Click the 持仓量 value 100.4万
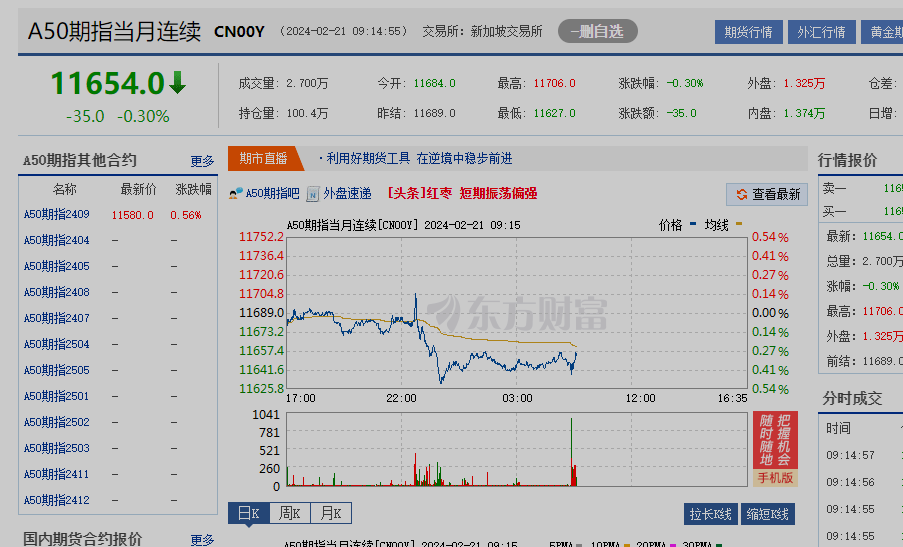Screen dimensions: 903x547 coord(307,113)
